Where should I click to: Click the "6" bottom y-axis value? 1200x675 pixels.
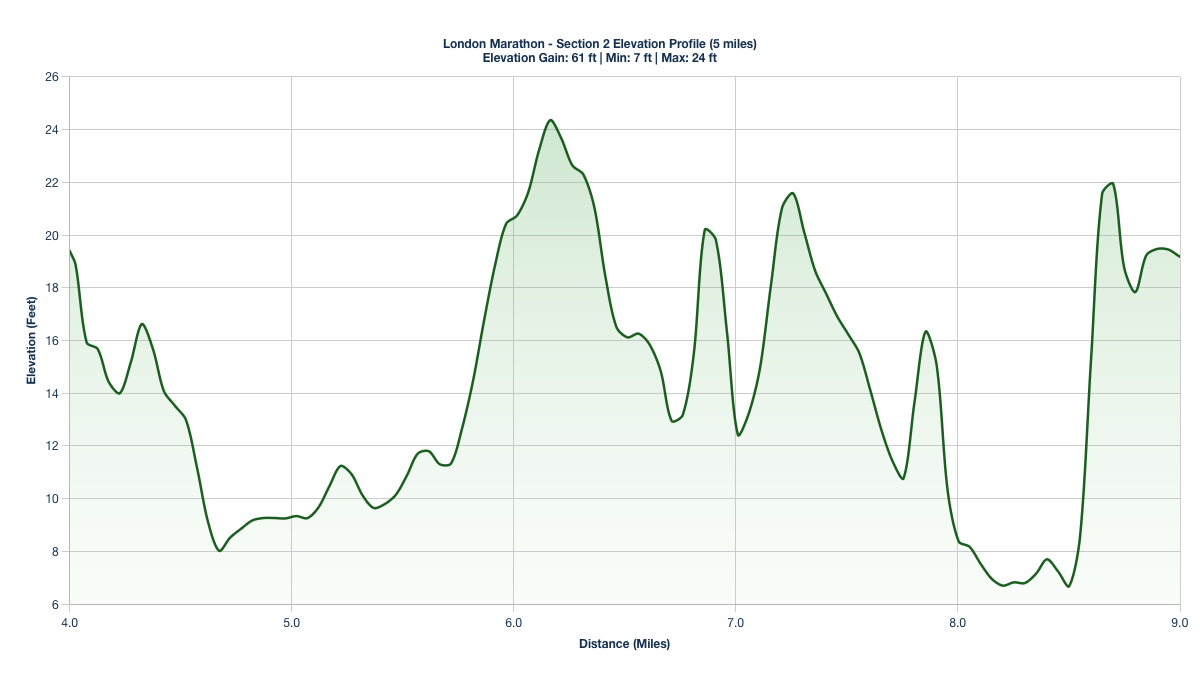point(55,605)
